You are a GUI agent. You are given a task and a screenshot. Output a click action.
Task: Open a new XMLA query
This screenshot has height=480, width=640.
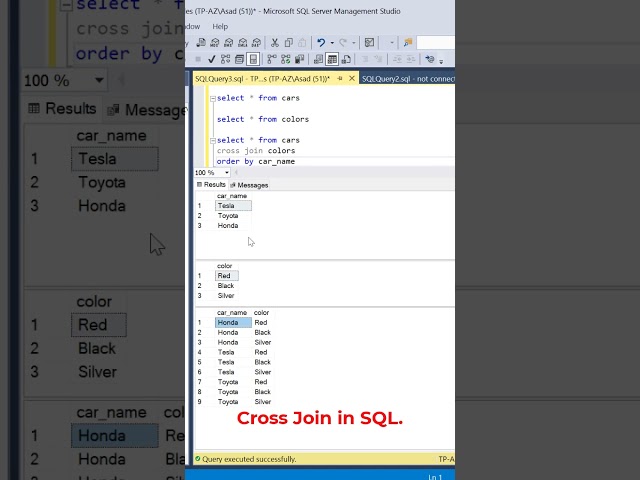click(242, 42)
